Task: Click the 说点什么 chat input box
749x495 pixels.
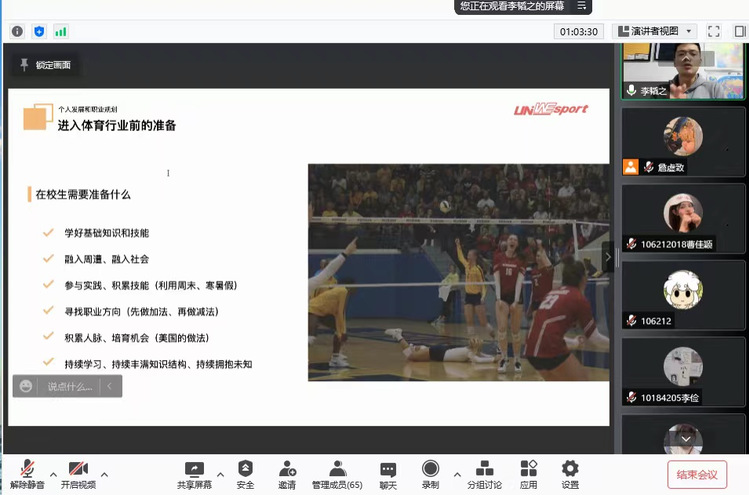Action: (67, 386)
